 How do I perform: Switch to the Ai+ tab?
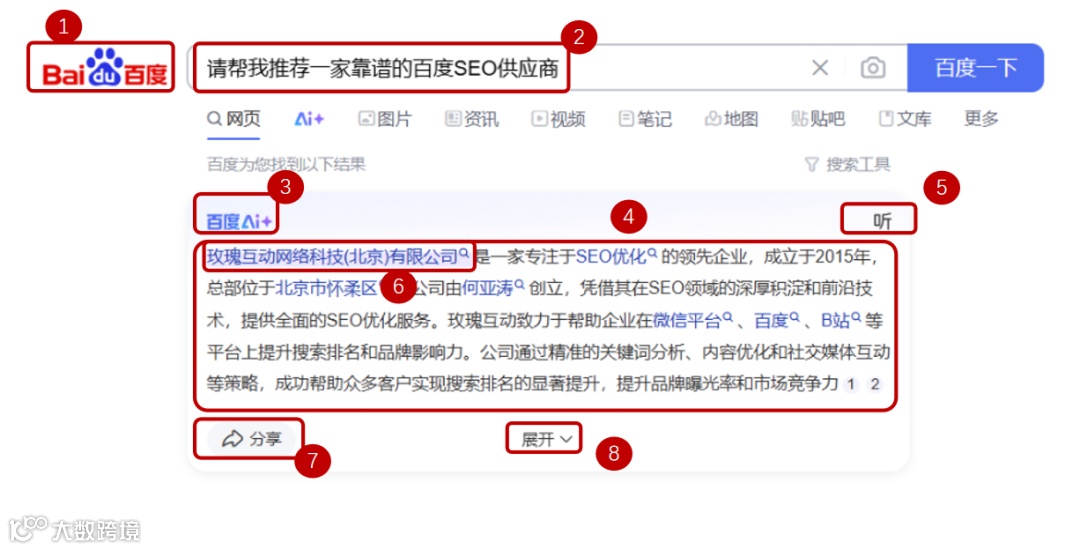(x=309, y=119)
